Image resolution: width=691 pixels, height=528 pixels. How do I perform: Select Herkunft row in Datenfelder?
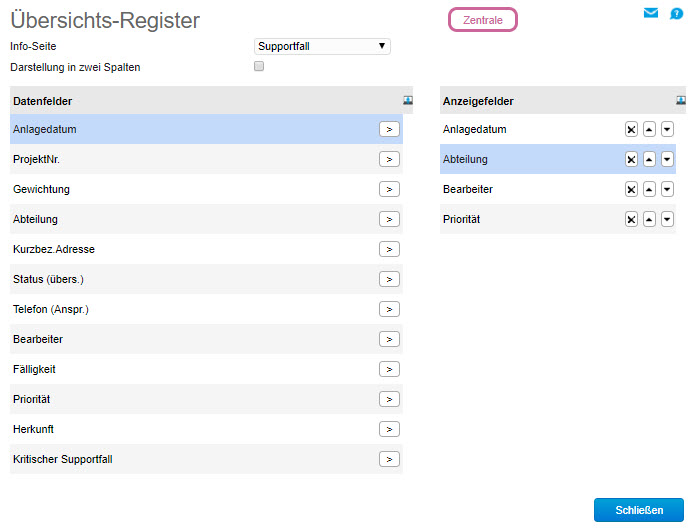pos(206,429)
